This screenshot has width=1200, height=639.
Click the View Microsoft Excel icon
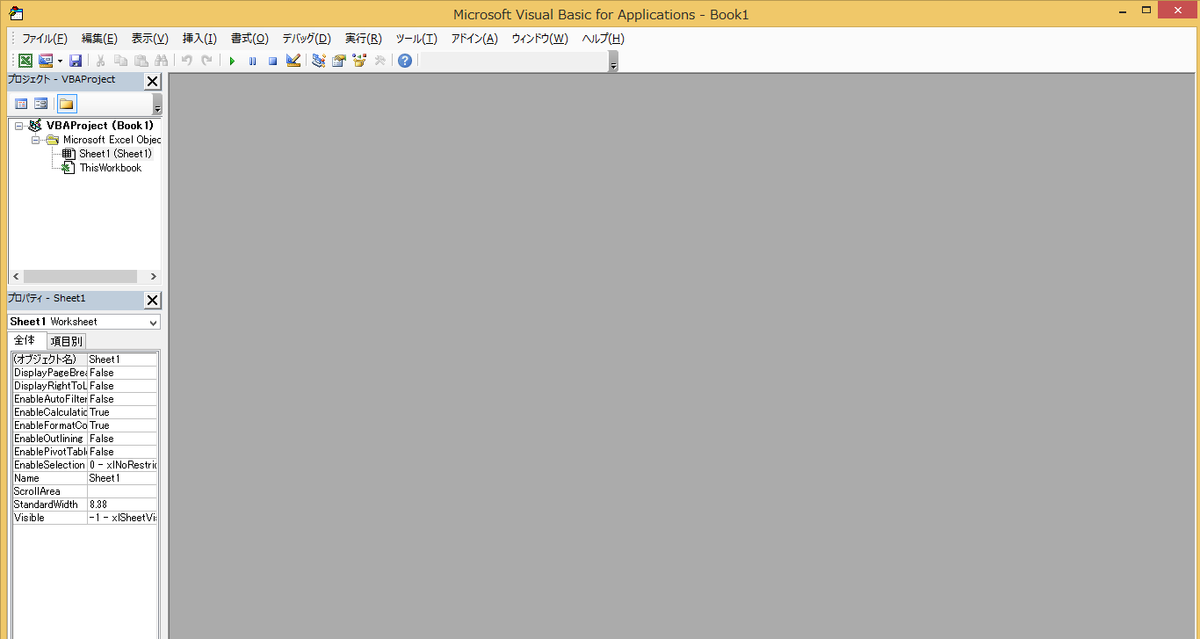(25, 60)
